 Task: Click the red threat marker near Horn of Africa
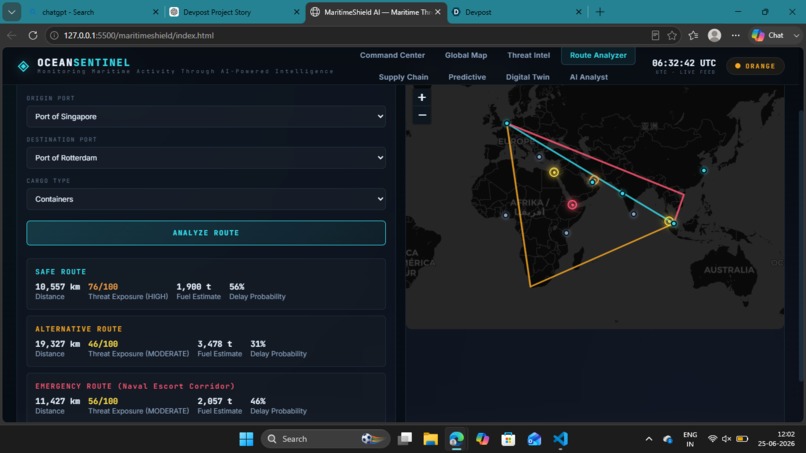pos(572,205)
